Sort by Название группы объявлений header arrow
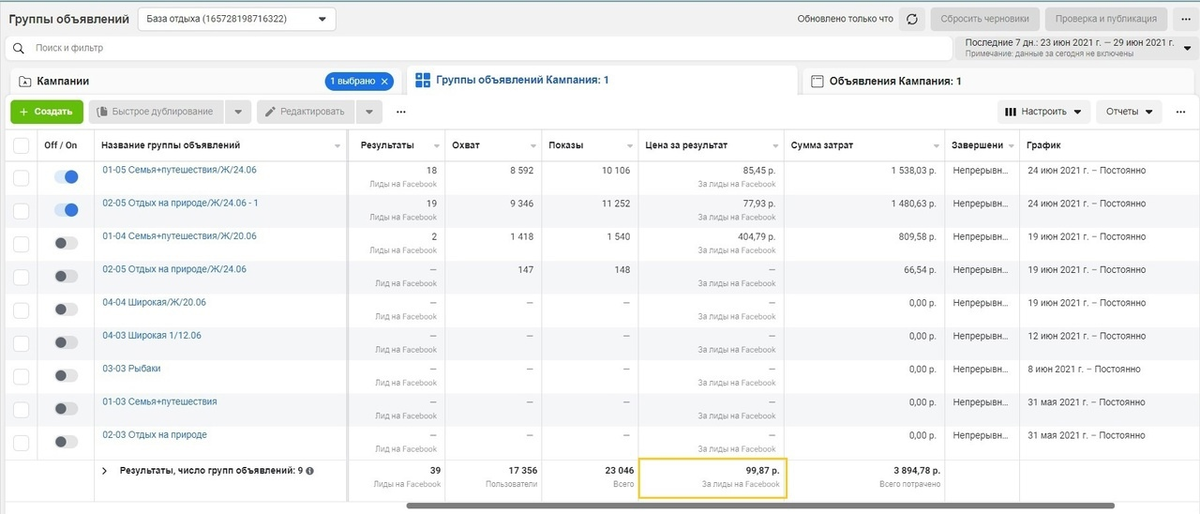This screenshot has height=514, width=1200. point(337,146)
